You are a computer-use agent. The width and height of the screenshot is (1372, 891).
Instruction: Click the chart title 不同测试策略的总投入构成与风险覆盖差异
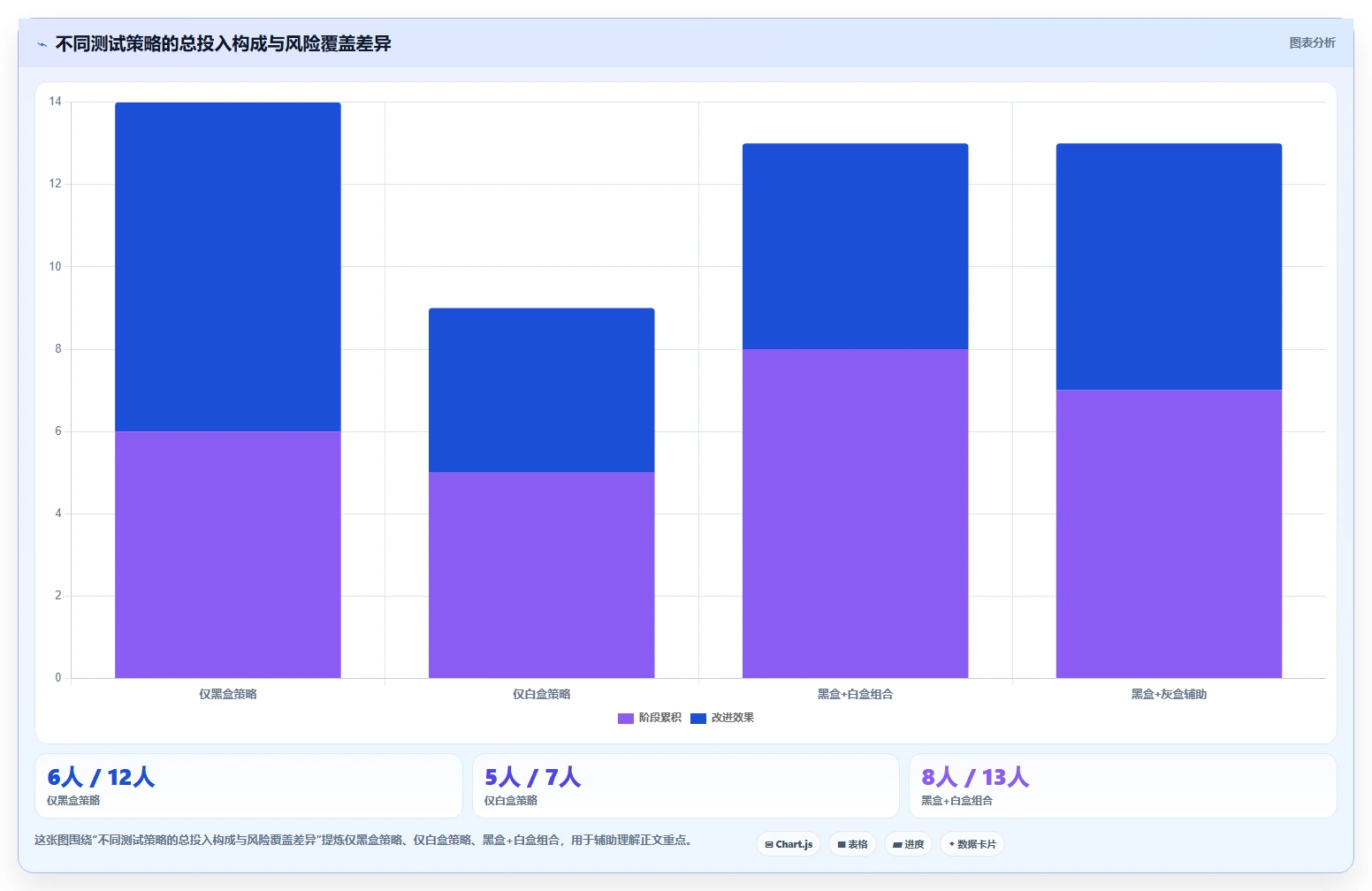[x=224, y=43]
